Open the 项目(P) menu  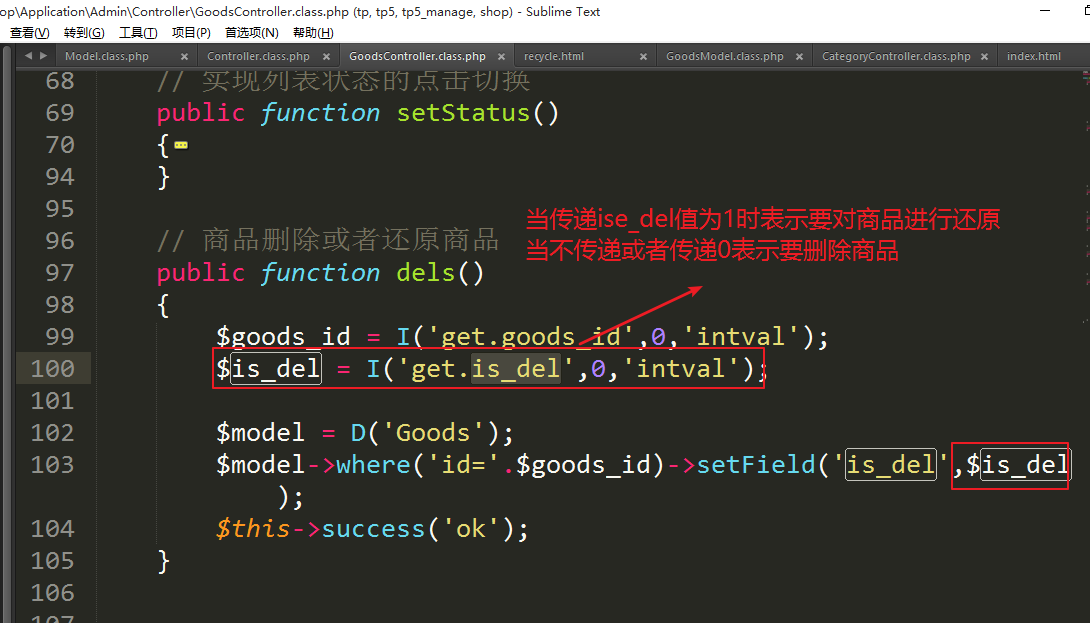coord(191,33)
